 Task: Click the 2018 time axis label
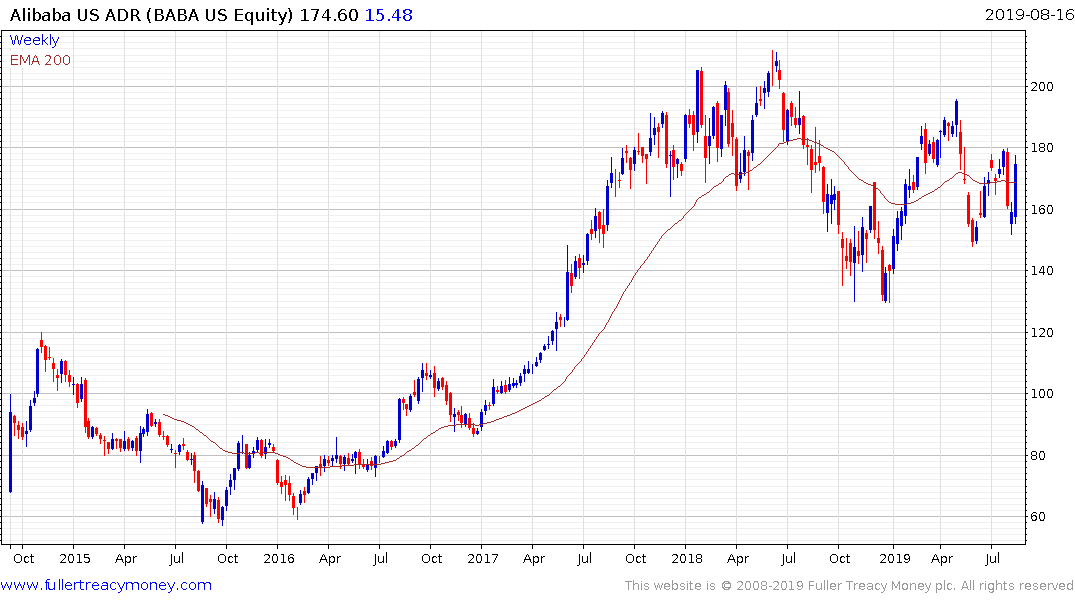687,558
